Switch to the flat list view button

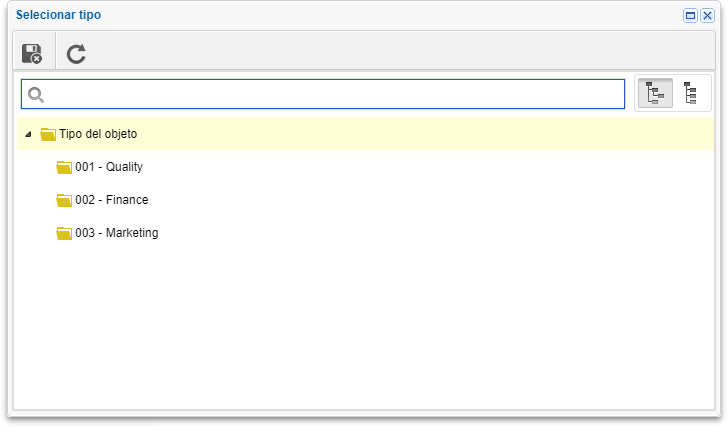click(x=690, y=93)
